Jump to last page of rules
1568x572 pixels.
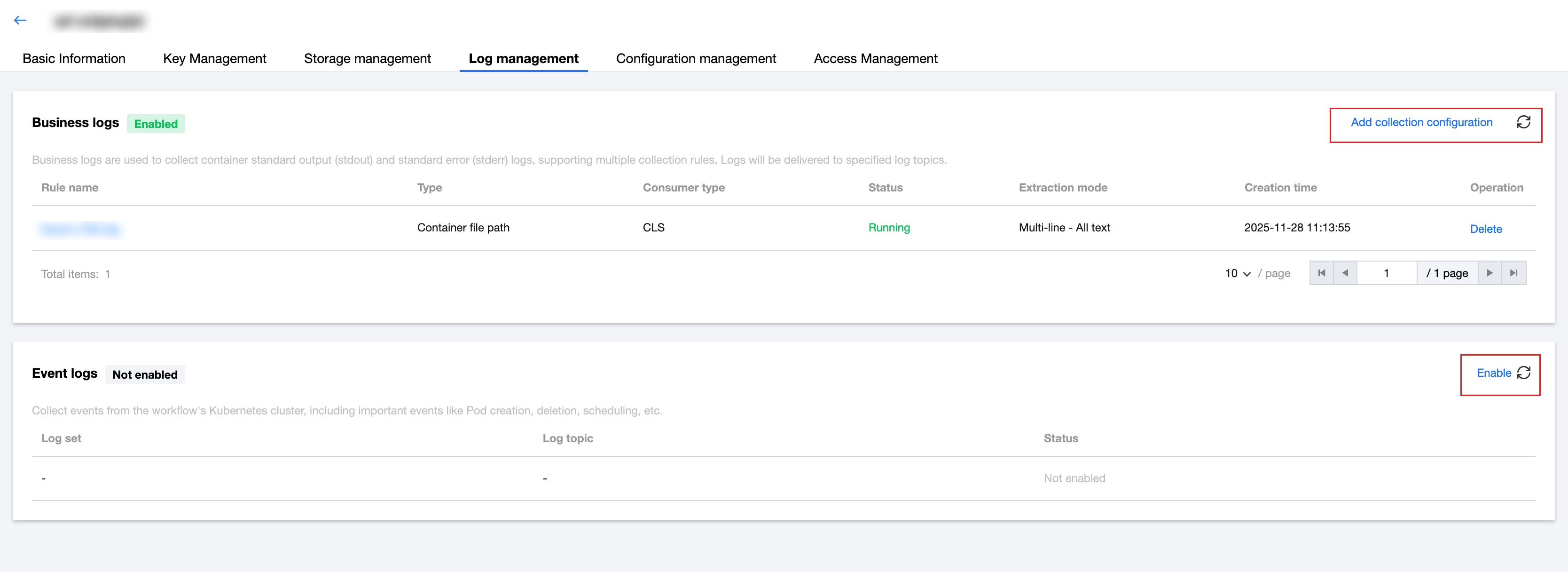pos(1514,273)
